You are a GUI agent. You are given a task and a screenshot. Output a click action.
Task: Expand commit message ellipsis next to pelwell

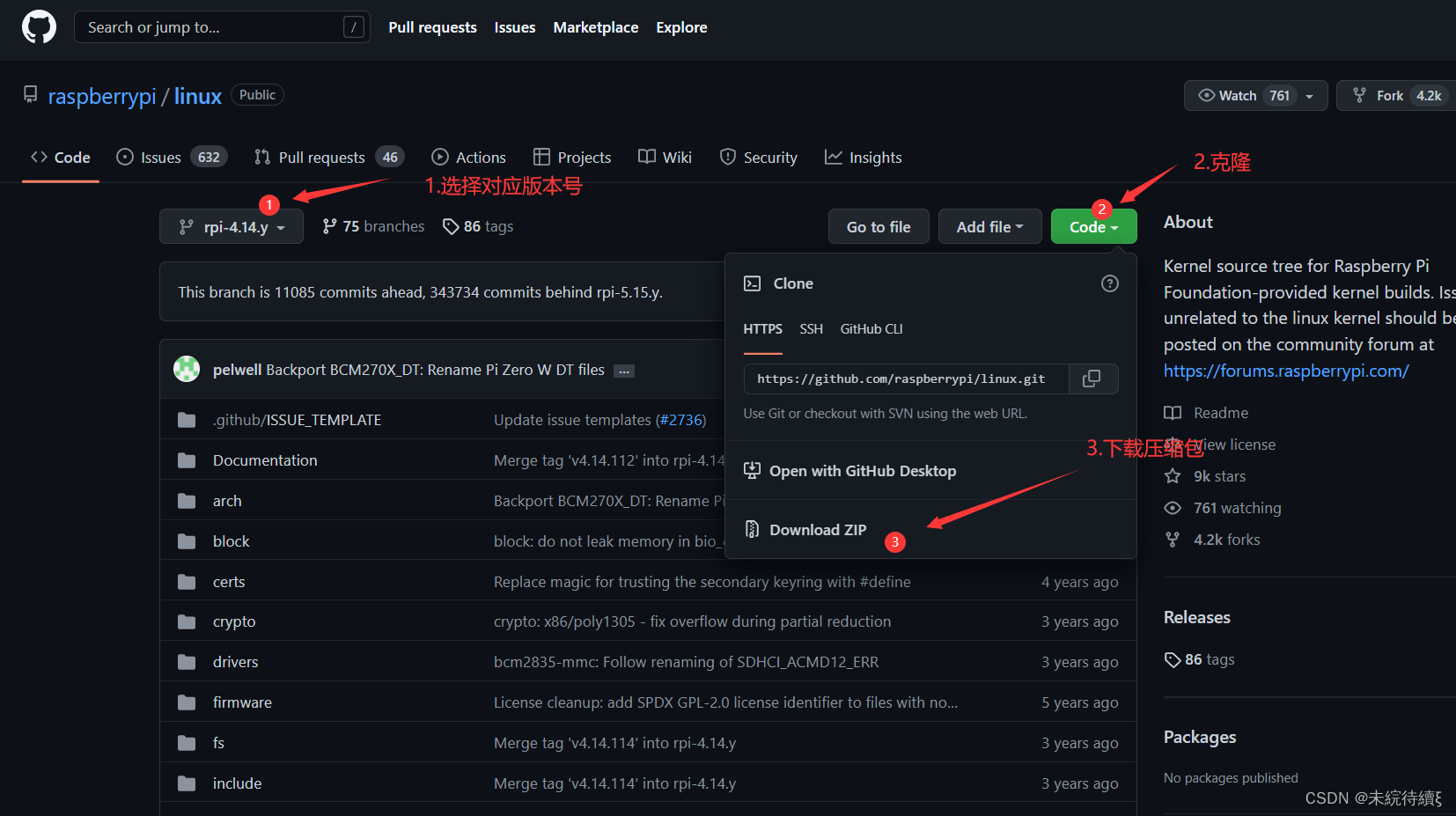pyautogui.click(x=624, y=371)
